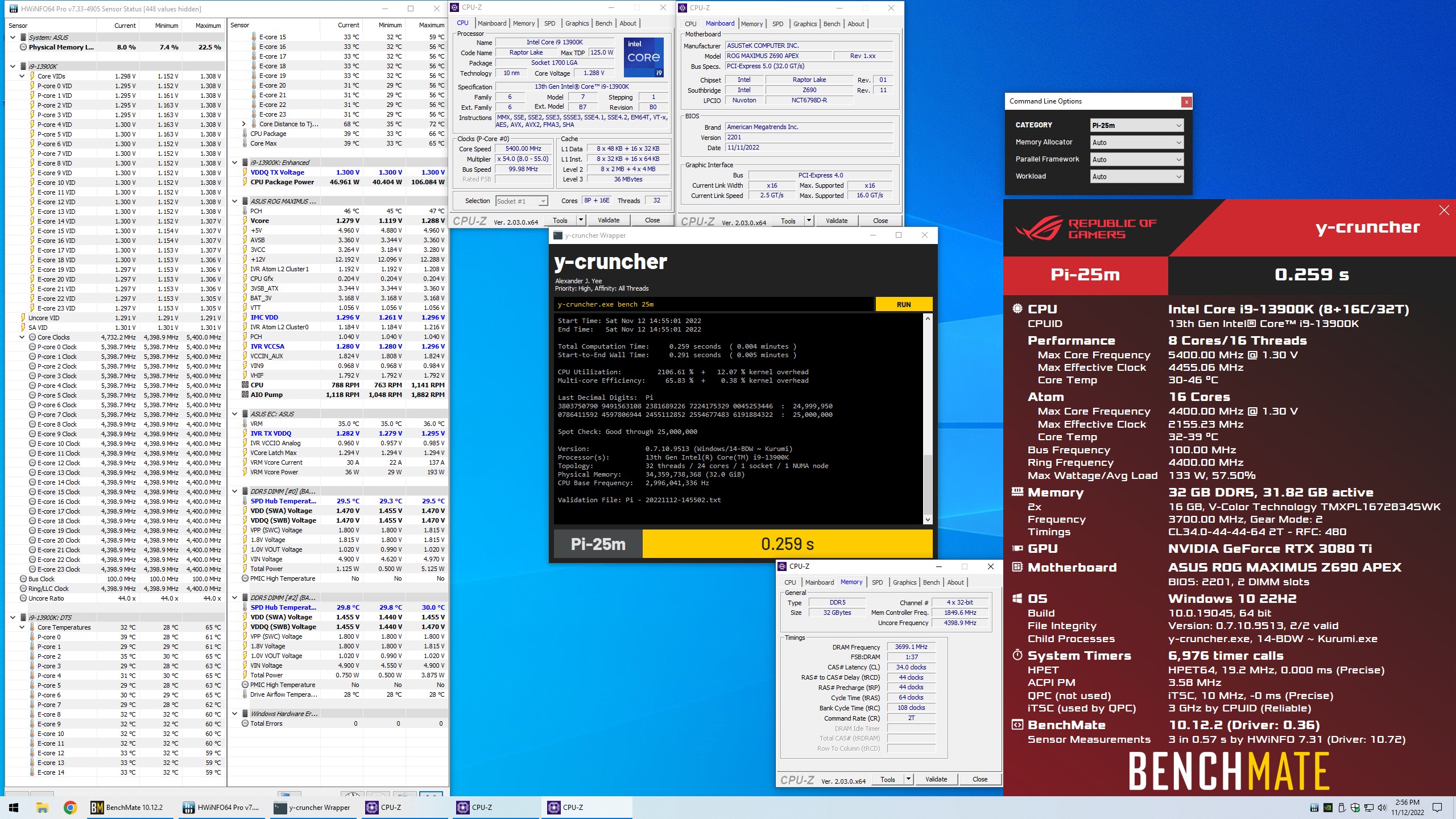Open network status tray icon

point(1368,808)
